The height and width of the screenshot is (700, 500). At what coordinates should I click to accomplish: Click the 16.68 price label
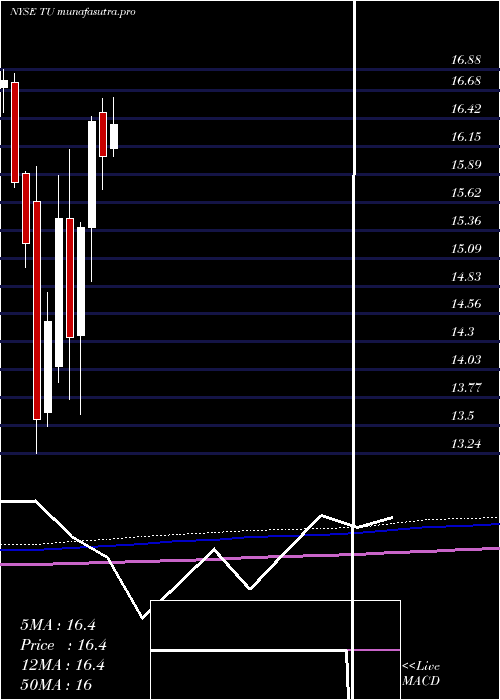coord(466,81)
